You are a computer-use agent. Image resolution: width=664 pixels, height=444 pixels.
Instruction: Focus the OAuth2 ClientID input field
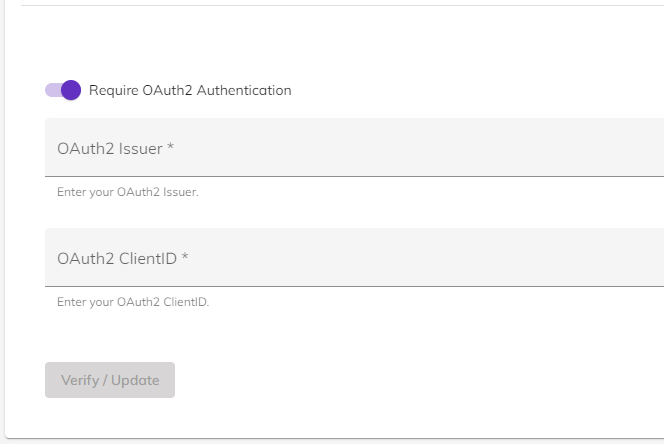coord(354,257)
